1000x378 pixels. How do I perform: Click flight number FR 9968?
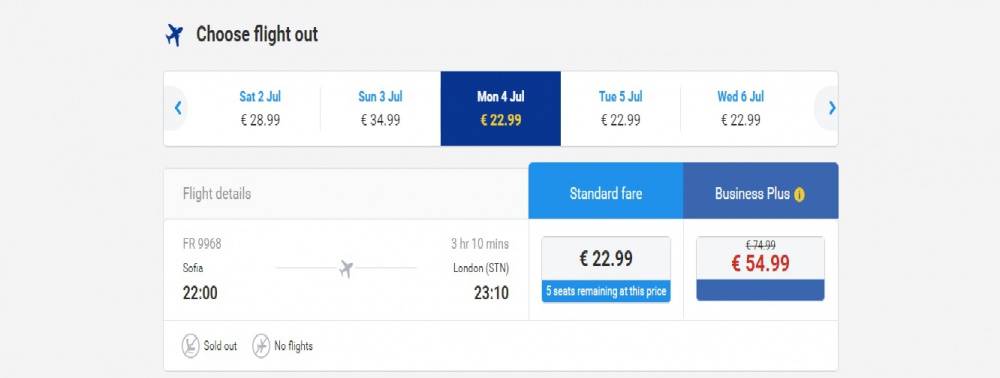click(202, 244)
